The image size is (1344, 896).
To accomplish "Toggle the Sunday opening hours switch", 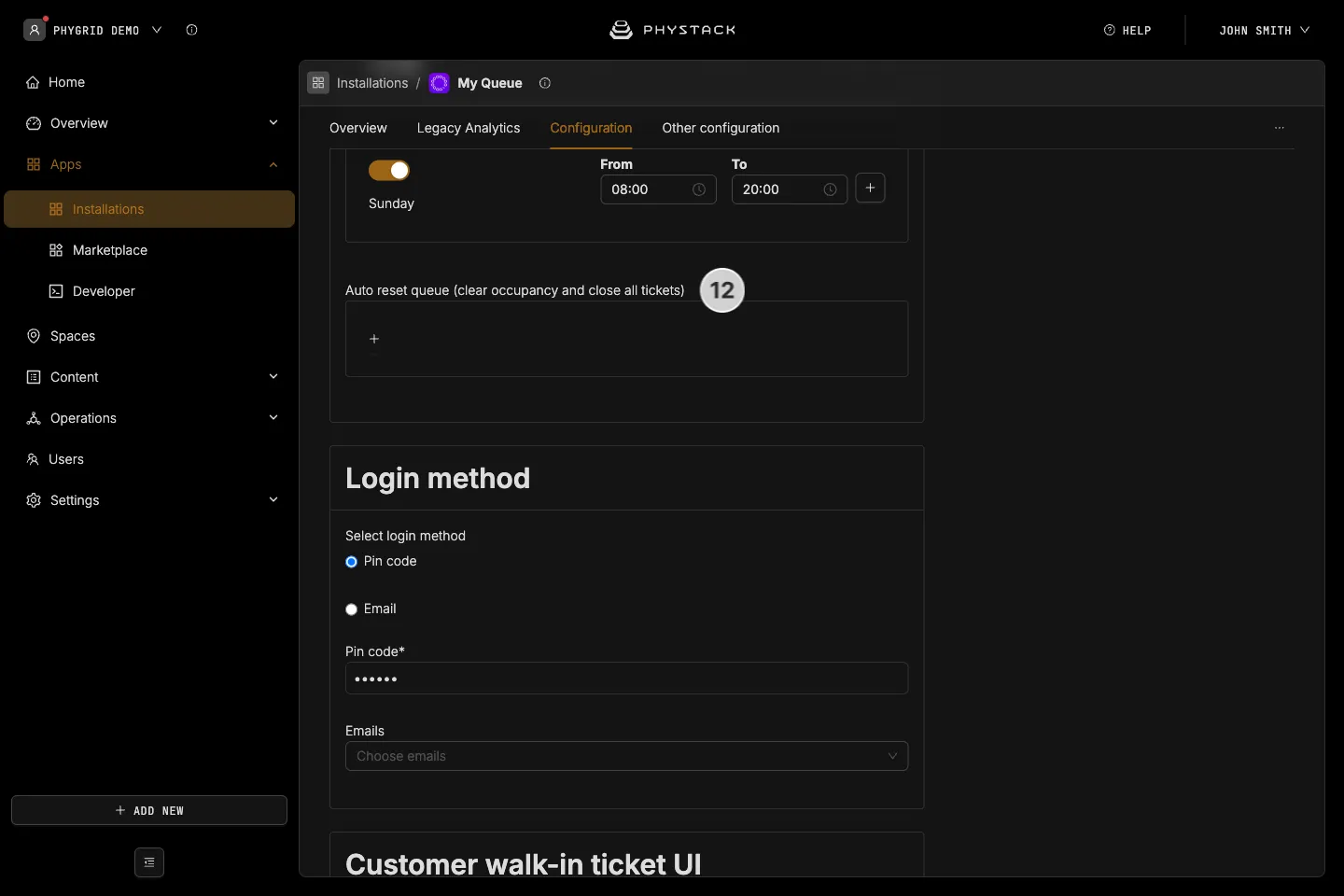I will pos(389,170).
